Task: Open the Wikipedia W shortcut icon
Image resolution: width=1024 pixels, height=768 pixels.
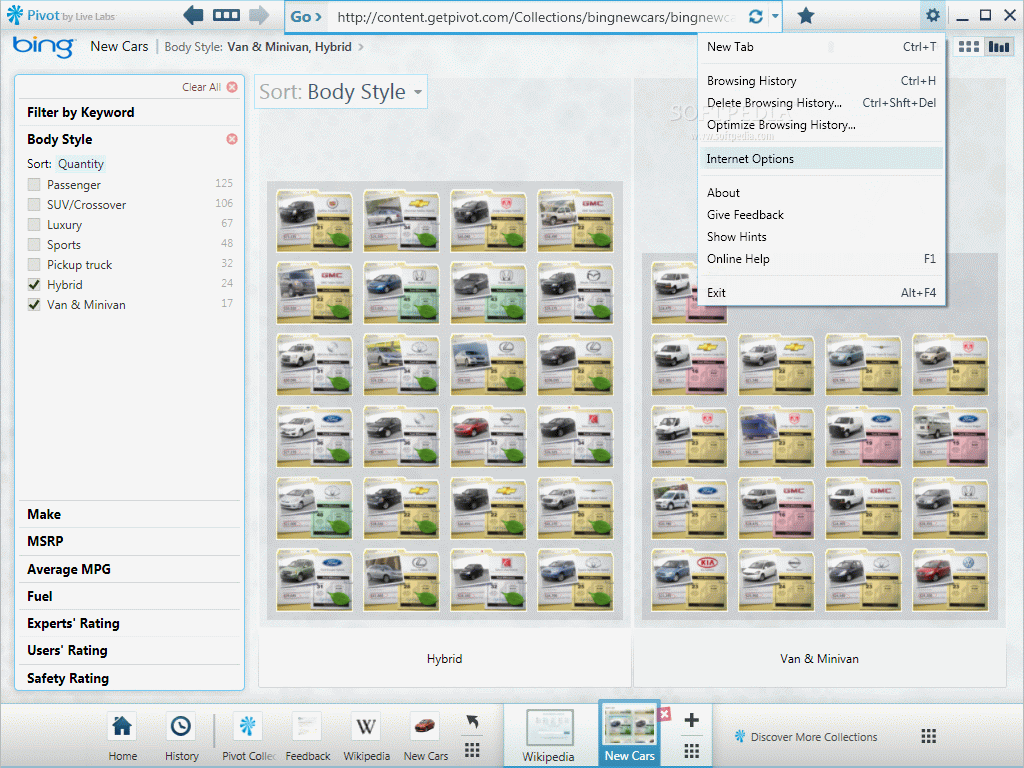Action: (x=366, y=726)
